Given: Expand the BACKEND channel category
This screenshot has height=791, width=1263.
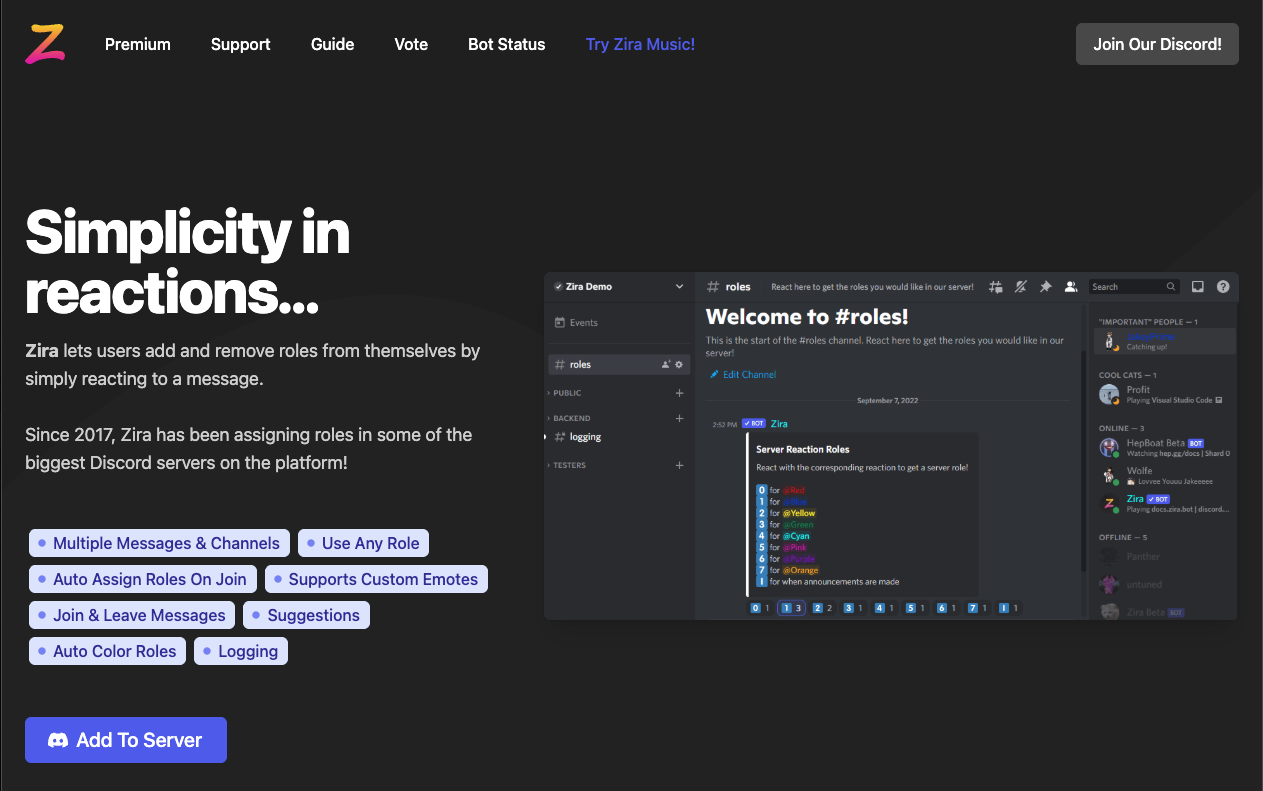Looking at the screenshot, I should click(x=572, y=418).
